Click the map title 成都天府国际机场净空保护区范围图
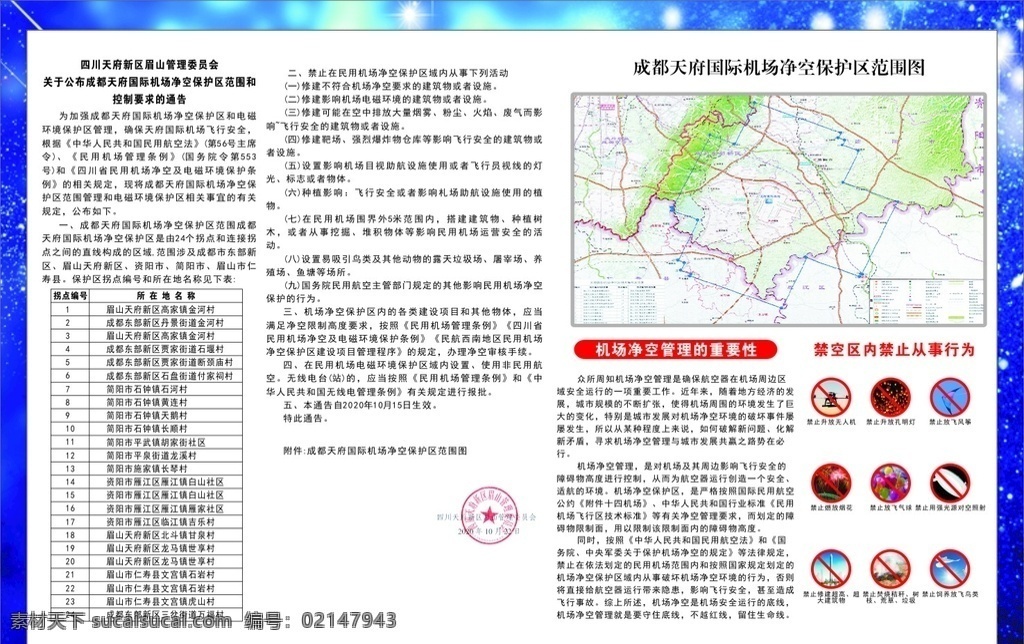 pos(778,67)
